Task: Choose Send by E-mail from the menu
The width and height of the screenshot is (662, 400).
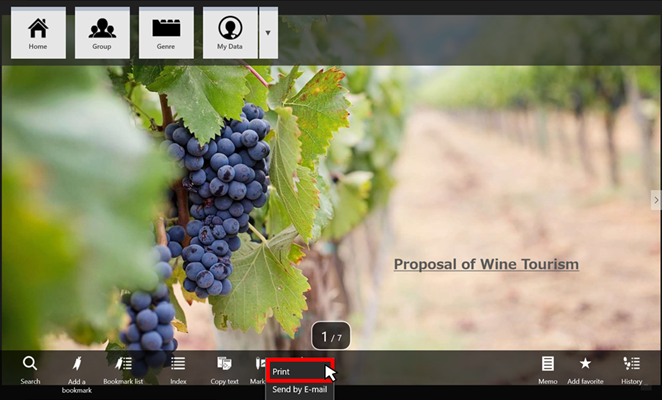Action: click(x=300, y=389)
